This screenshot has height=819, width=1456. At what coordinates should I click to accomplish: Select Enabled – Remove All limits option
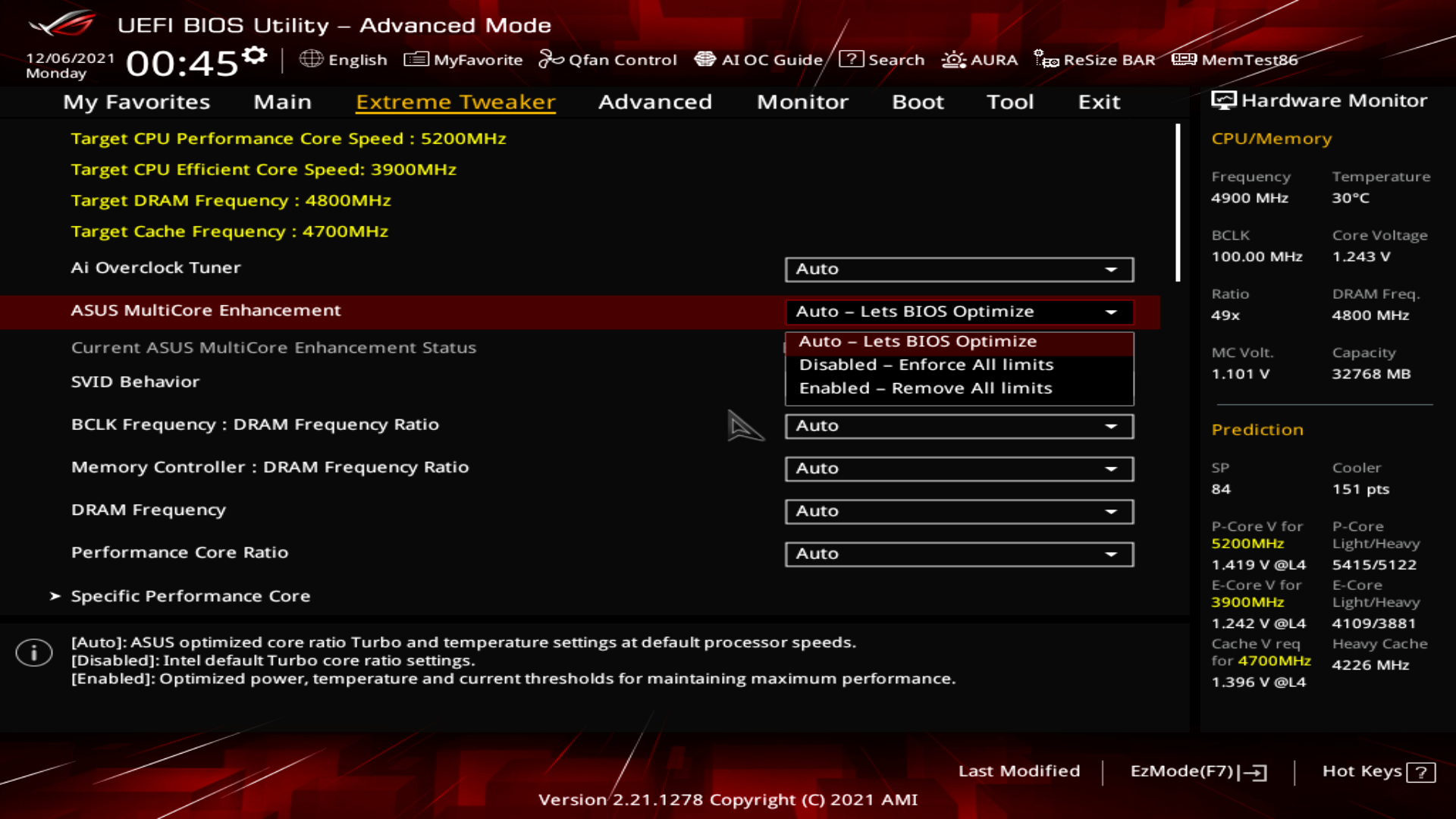click(925, 388)
